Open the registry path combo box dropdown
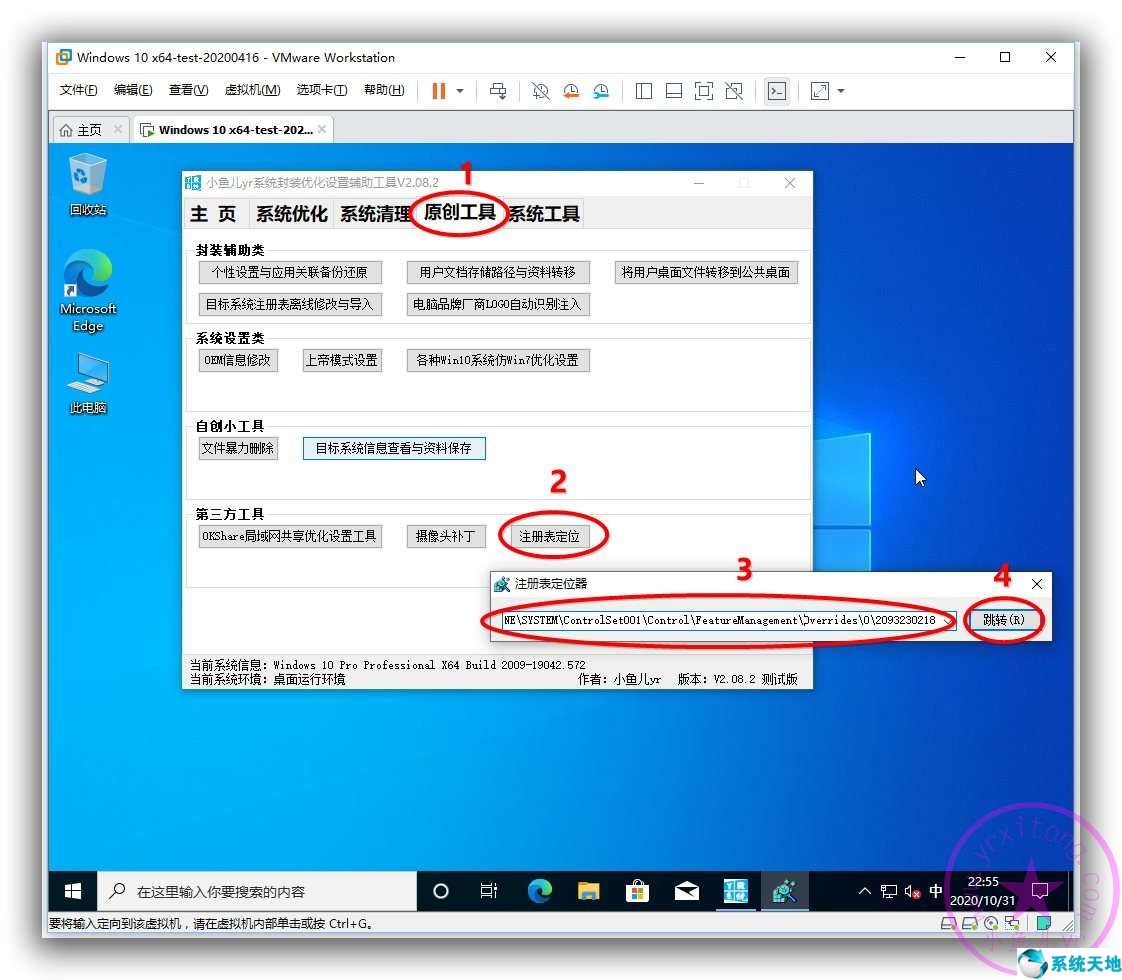This screenshot has height=980, width=1122. tap(947, 619)
